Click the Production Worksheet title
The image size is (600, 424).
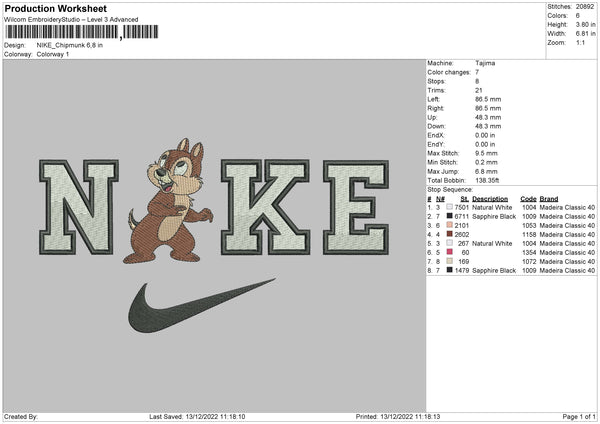[x=54, y=9]
